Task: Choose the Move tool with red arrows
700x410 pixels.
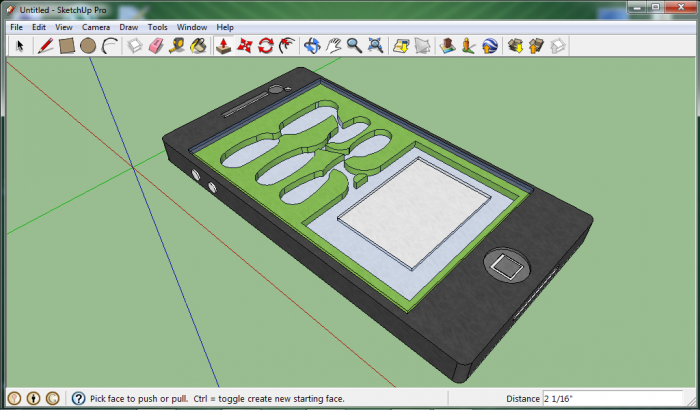Action: pyautogui.click(x=245, y=46)
